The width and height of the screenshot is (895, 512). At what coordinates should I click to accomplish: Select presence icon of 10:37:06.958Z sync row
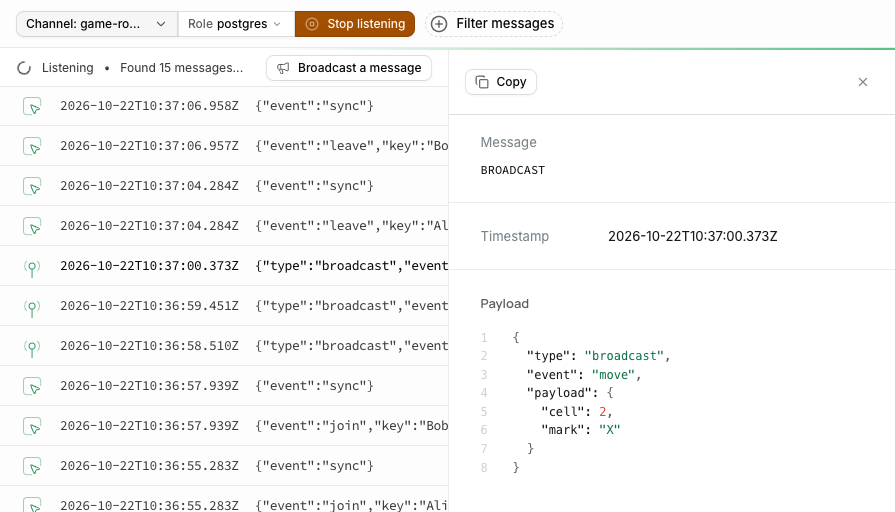point(32,106)
